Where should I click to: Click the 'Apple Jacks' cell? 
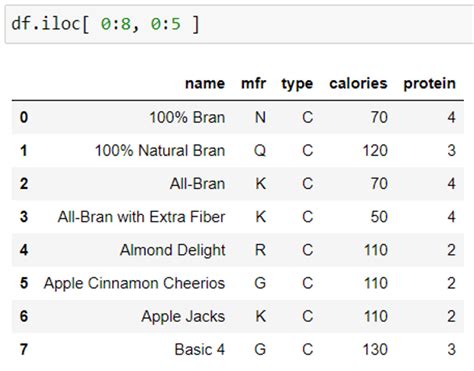pyautogui.click(x=183, y=317)
